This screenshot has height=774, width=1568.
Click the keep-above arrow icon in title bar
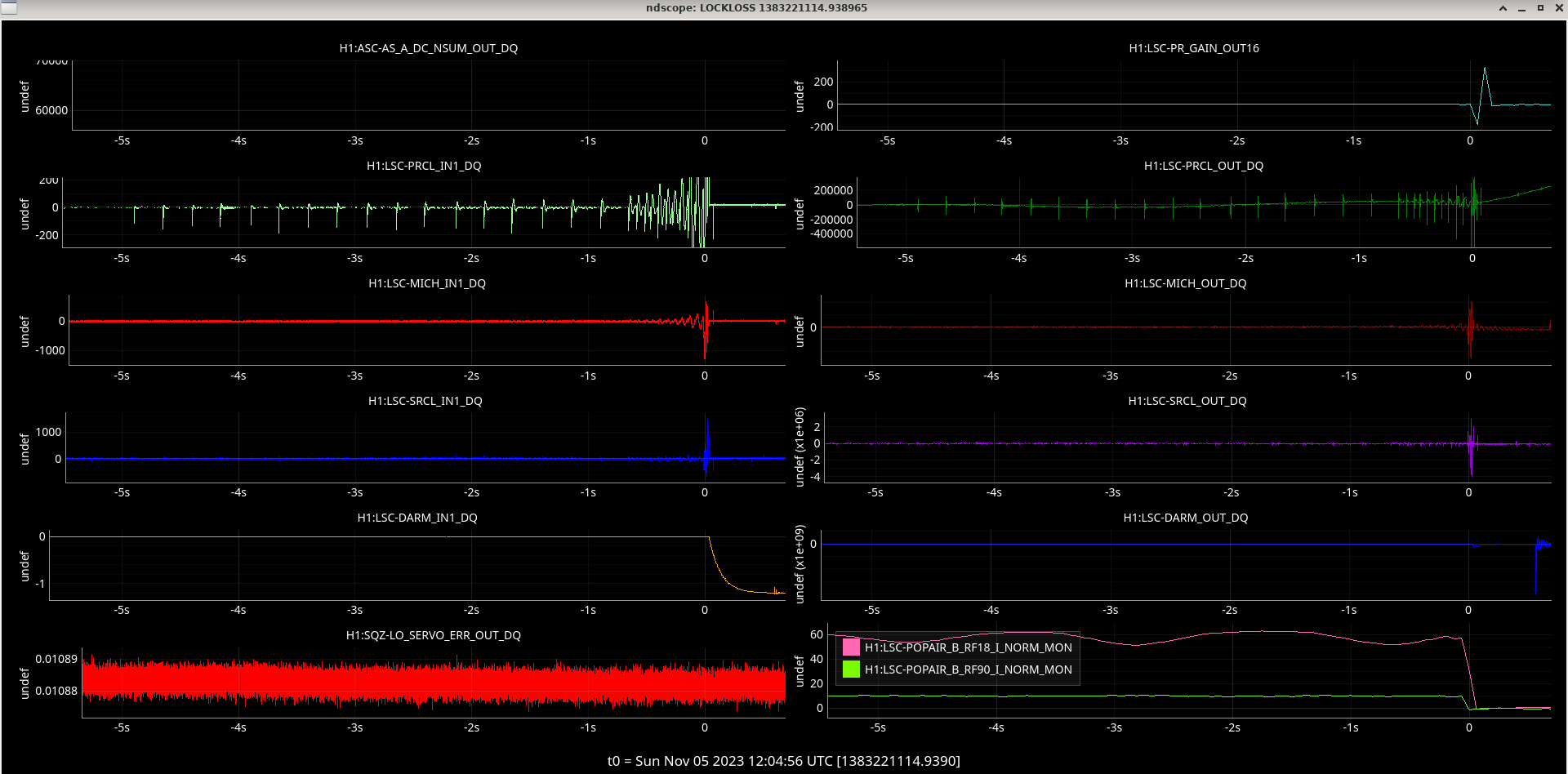coord(1503,8)
